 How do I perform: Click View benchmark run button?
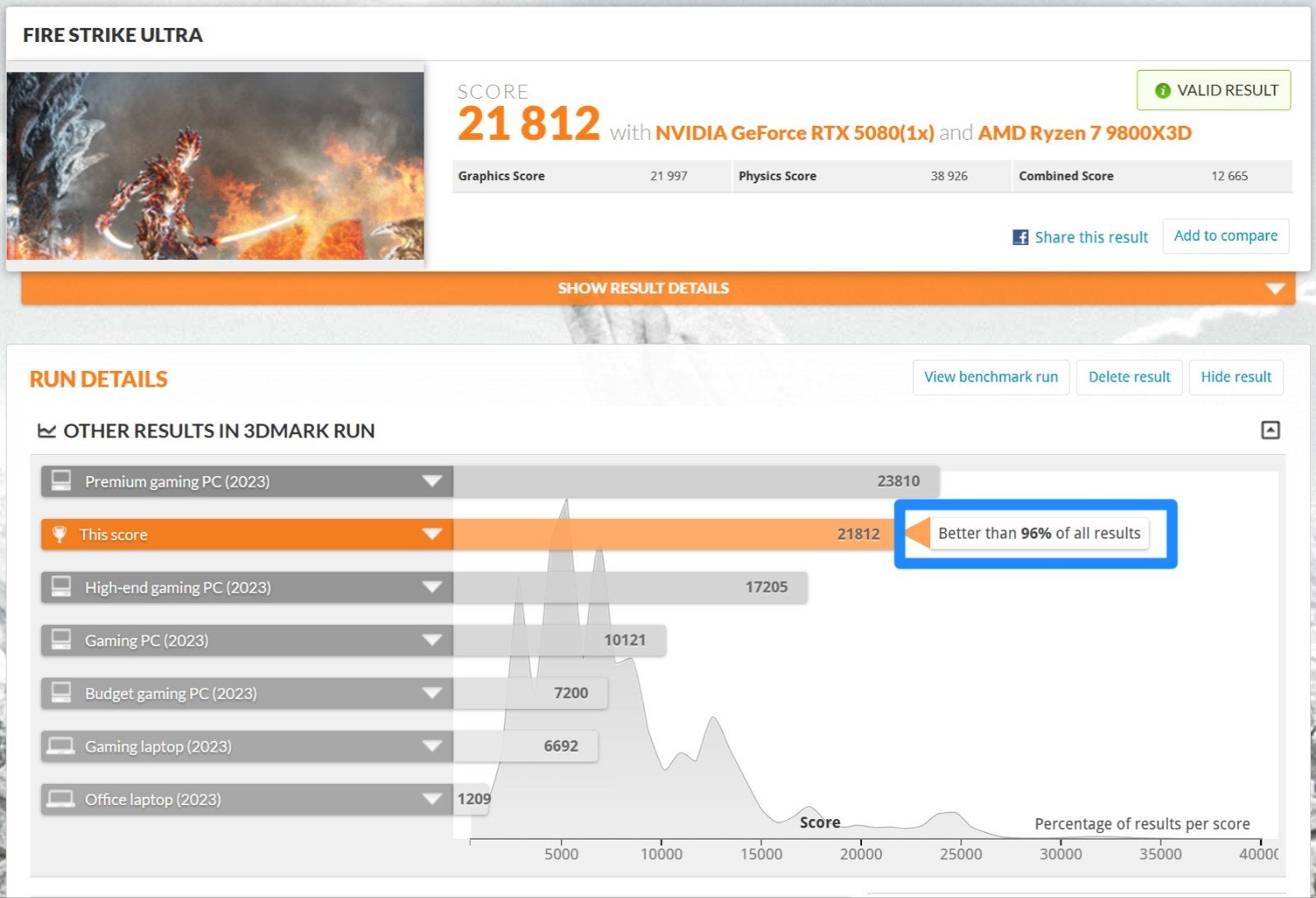tap(991, 377)
